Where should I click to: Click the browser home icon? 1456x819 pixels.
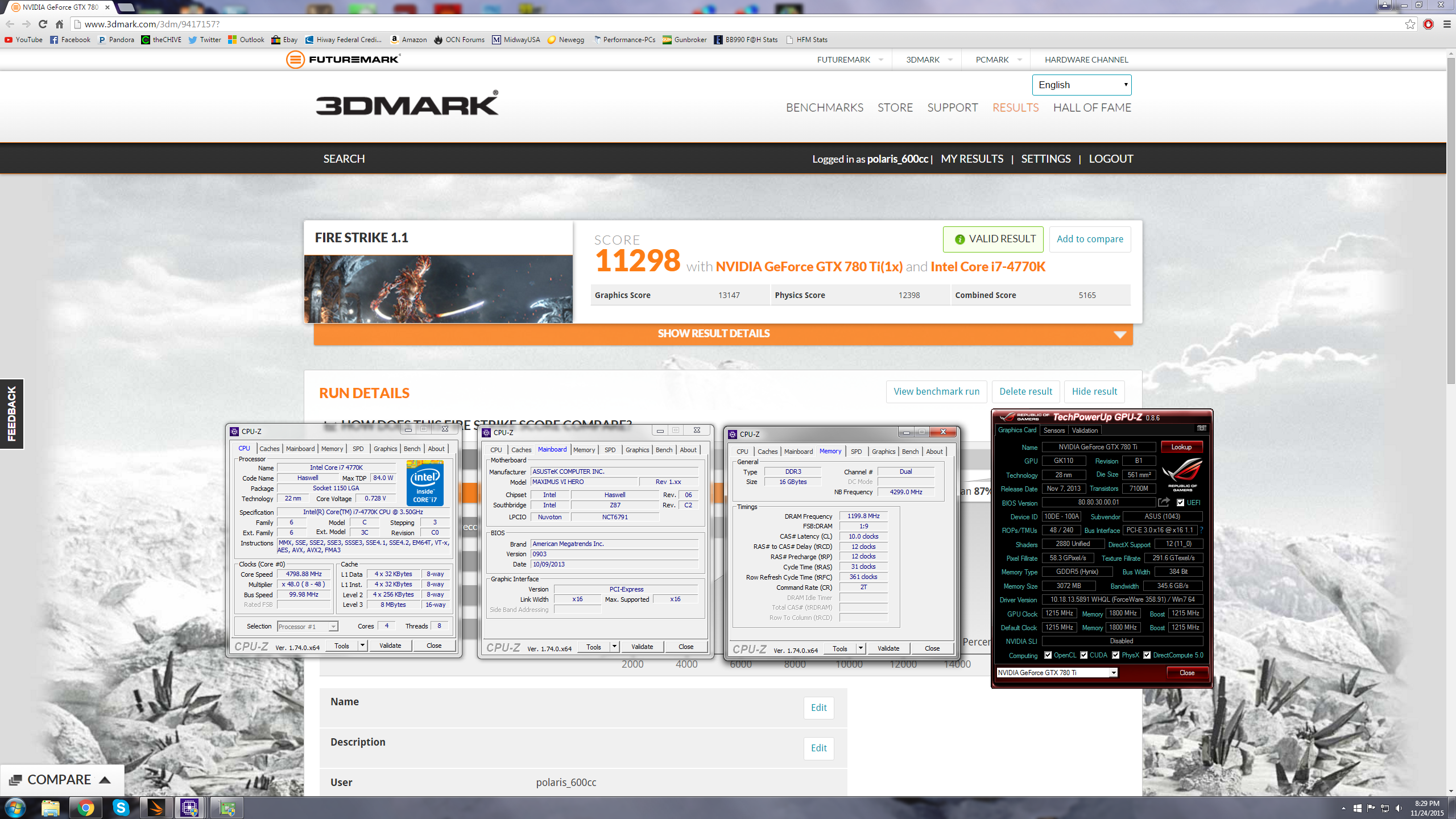tap(59, 24)
